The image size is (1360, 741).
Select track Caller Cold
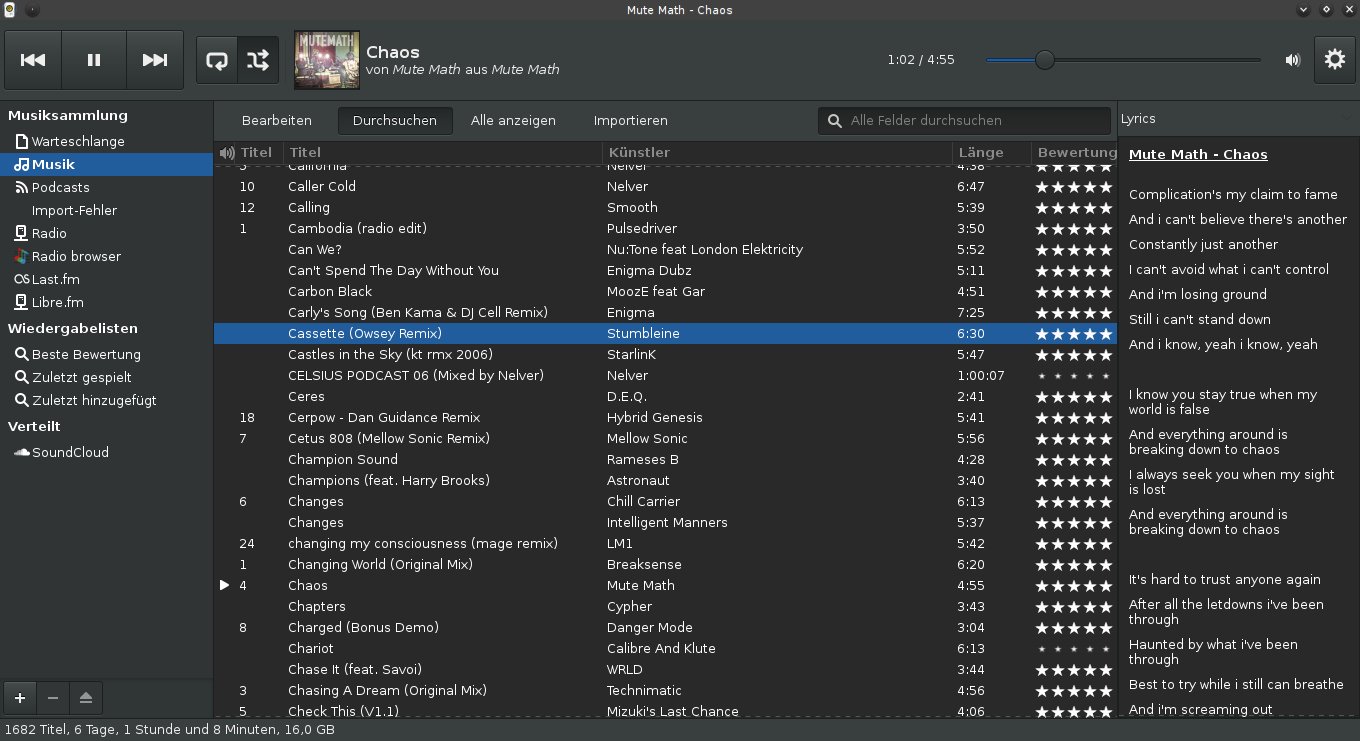point(665,187)
